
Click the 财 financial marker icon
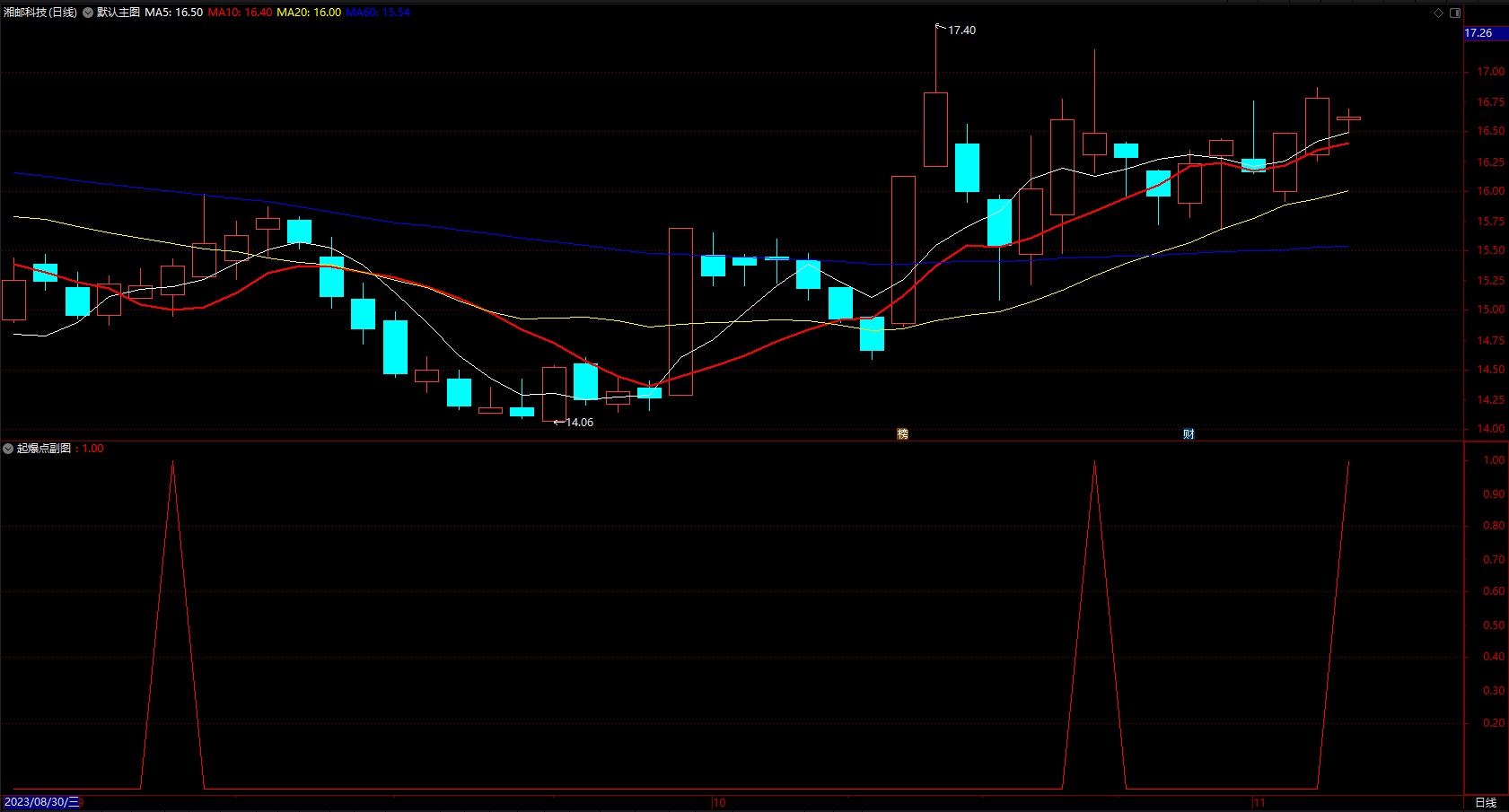pos(1189,434)
